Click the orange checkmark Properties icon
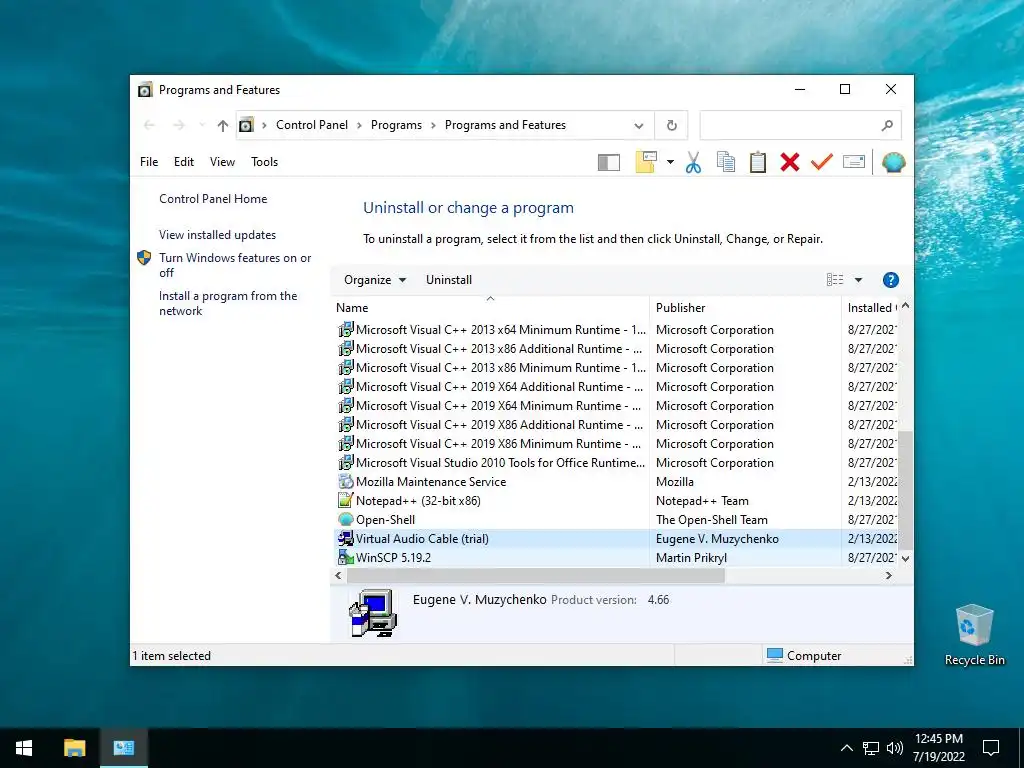 tap(822, 162)
